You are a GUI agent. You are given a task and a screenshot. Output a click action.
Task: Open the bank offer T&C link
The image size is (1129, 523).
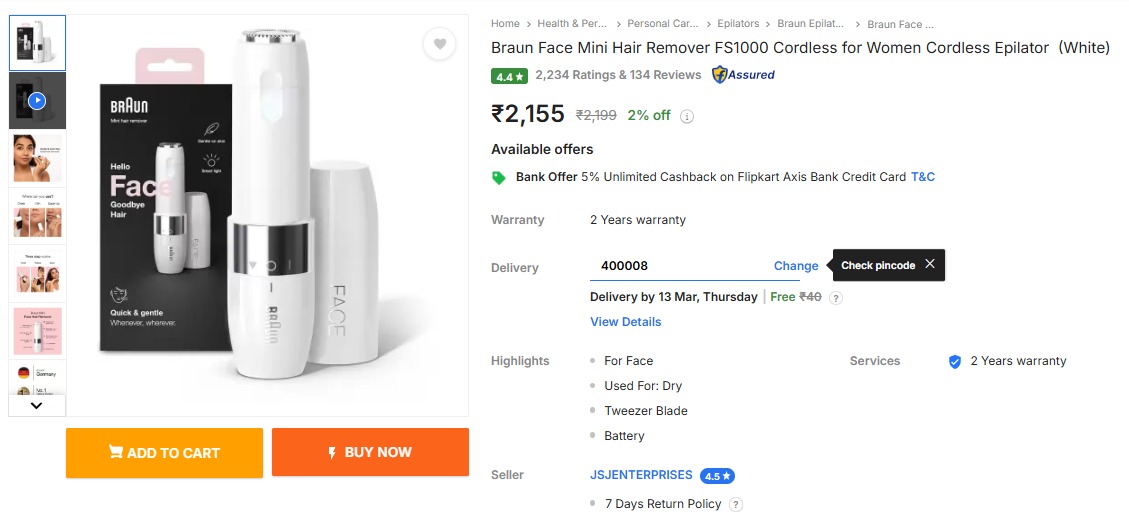click(x=923, y=177)
